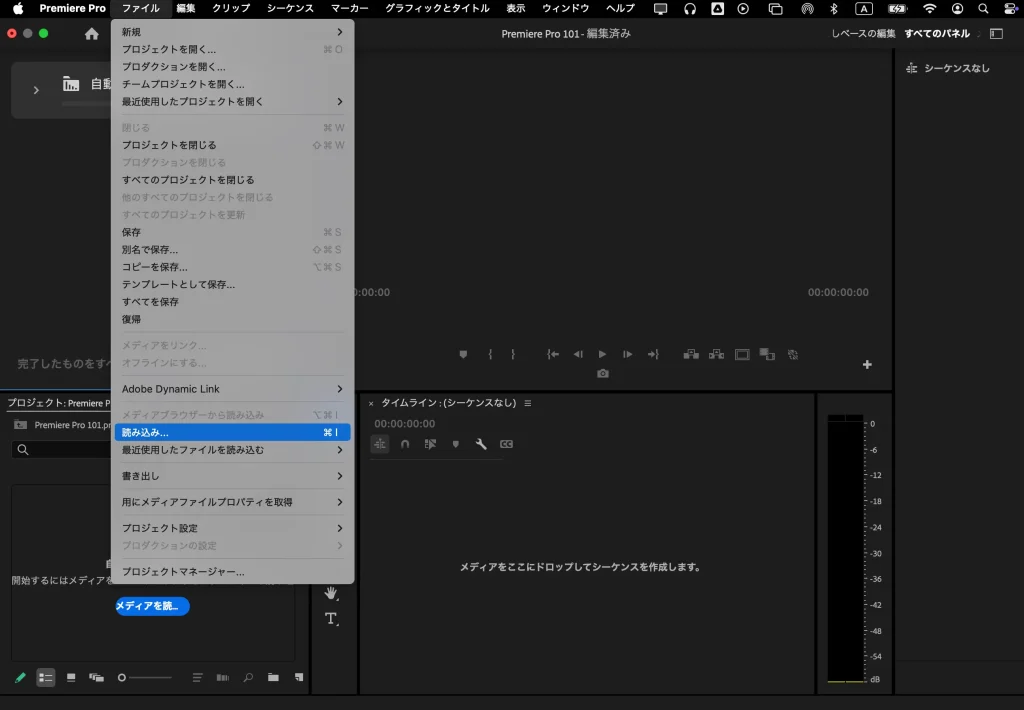Click the Closed Captions icon in timeline

point(506,444)
